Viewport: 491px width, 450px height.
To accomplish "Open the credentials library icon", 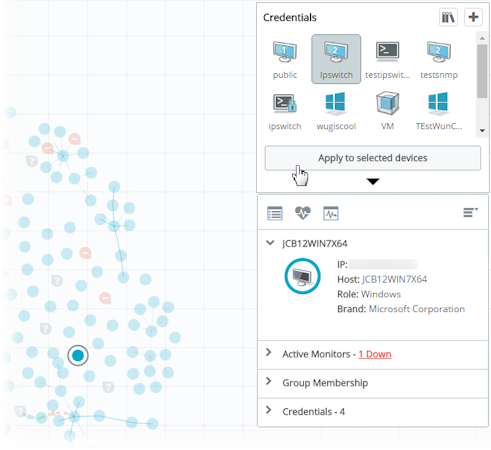I will 448,17.
